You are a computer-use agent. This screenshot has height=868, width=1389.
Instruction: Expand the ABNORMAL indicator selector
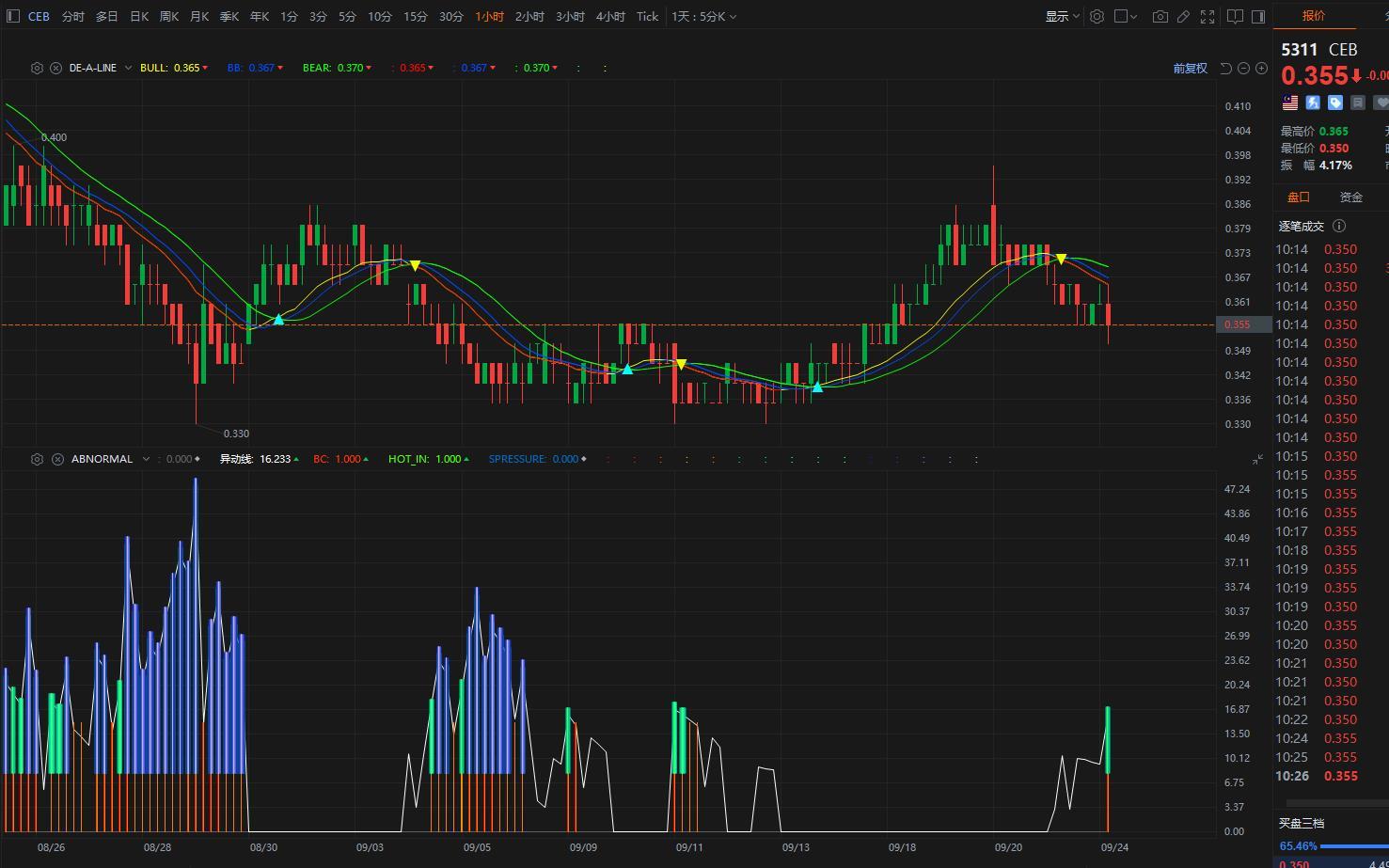[146, 459]
